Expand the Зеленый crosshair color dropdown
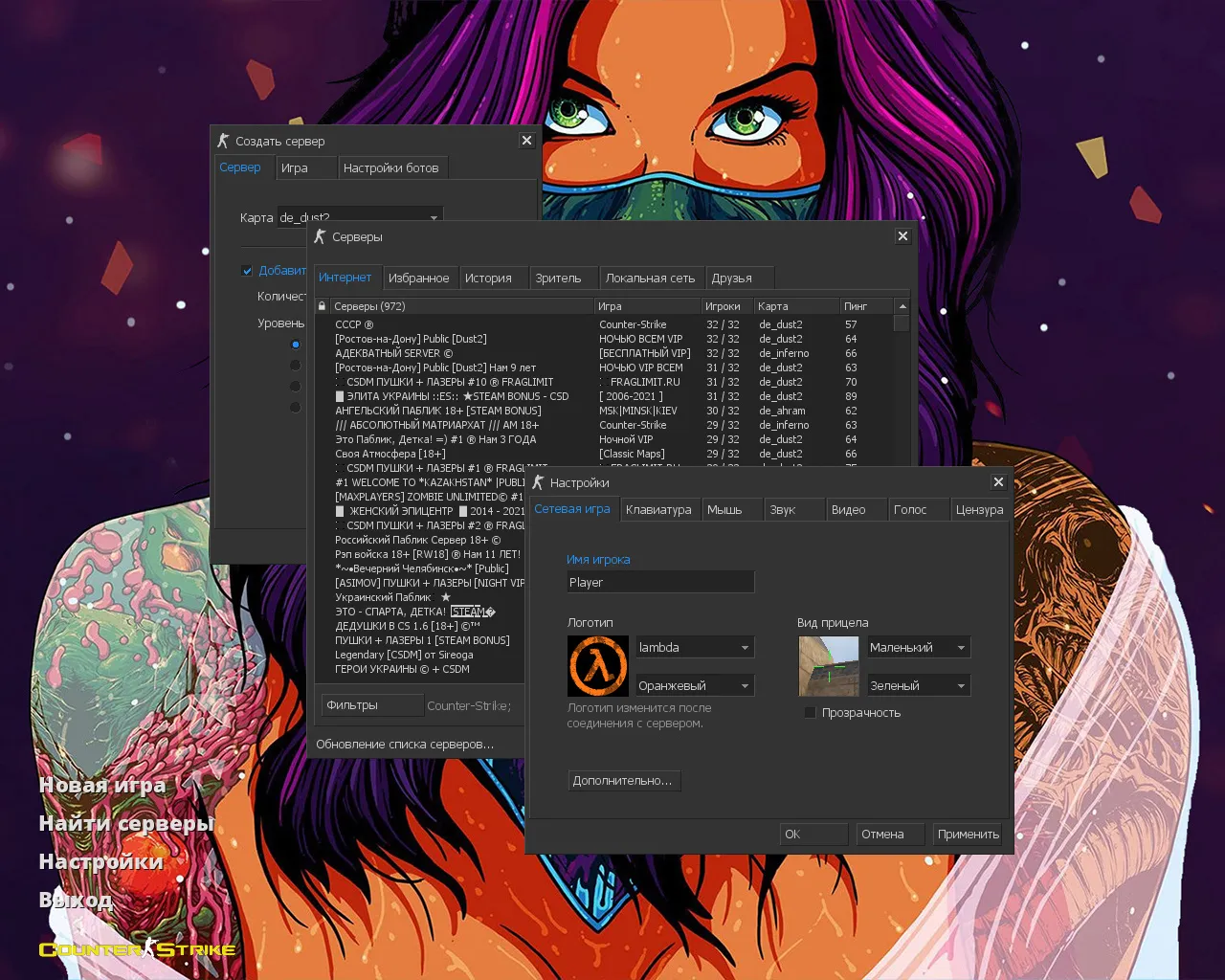 918,686
